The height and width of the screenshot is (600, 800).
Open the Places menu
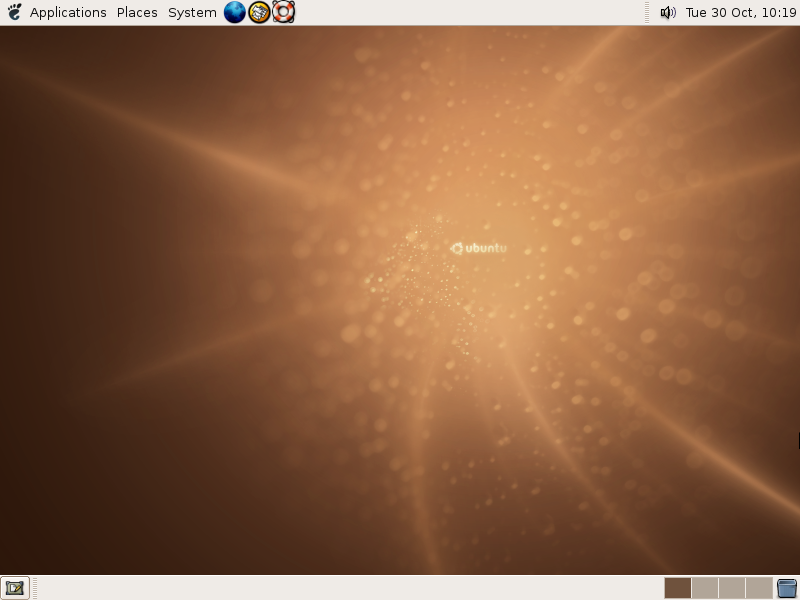[x=137, y=12]
